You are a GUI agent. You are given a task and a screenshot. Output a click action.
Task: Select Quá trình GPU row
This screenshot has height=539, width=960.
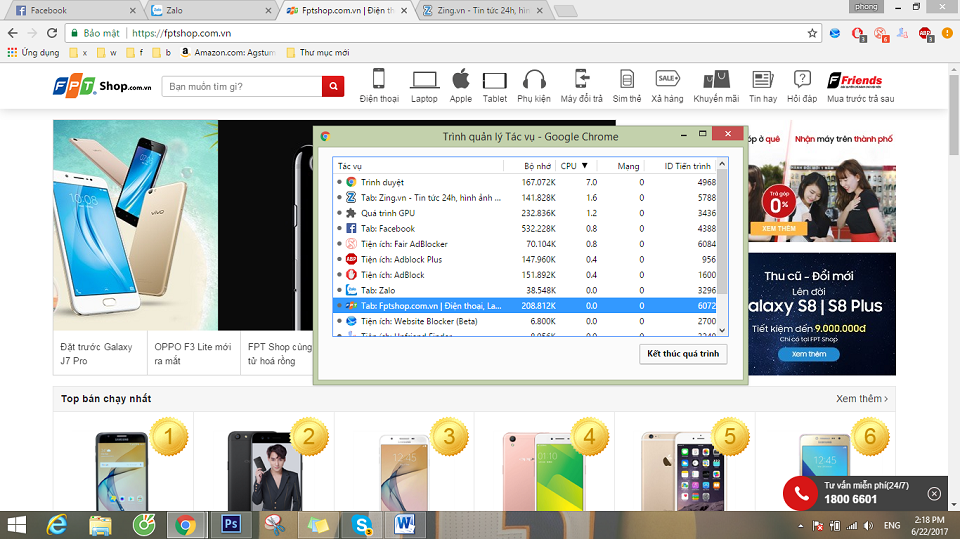click(525, 213)
